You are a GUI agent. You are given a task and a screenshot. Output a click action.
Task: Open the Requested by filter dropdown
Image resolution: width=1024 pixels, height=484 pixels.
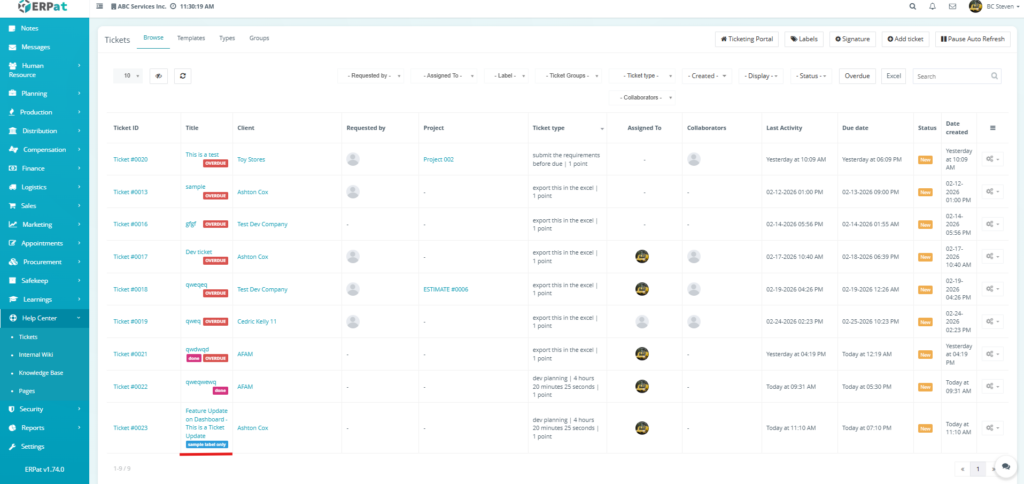point(373,76)
